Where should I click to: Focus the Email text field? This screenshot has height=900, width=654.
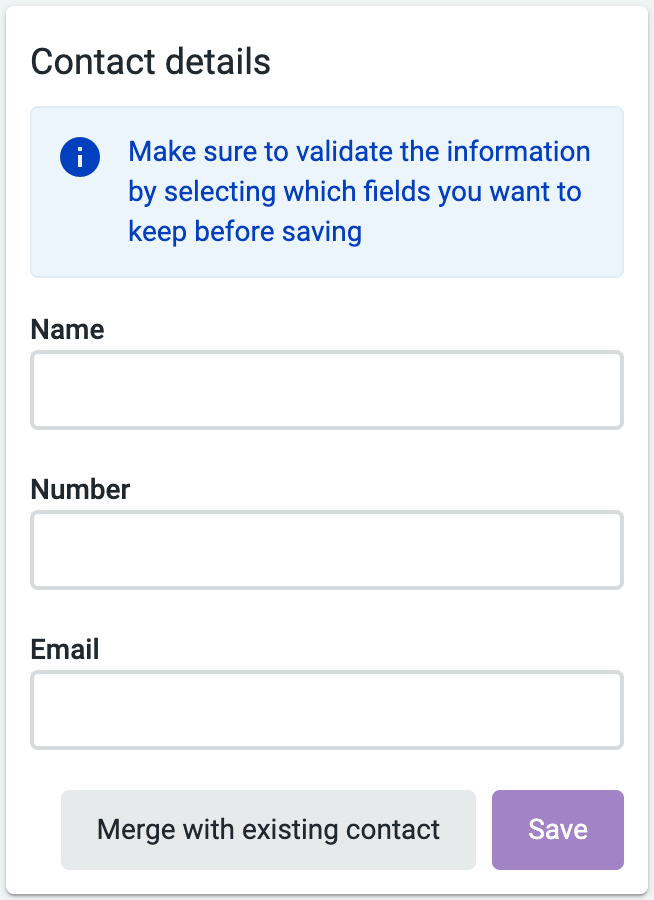click(x=327, y=710)
